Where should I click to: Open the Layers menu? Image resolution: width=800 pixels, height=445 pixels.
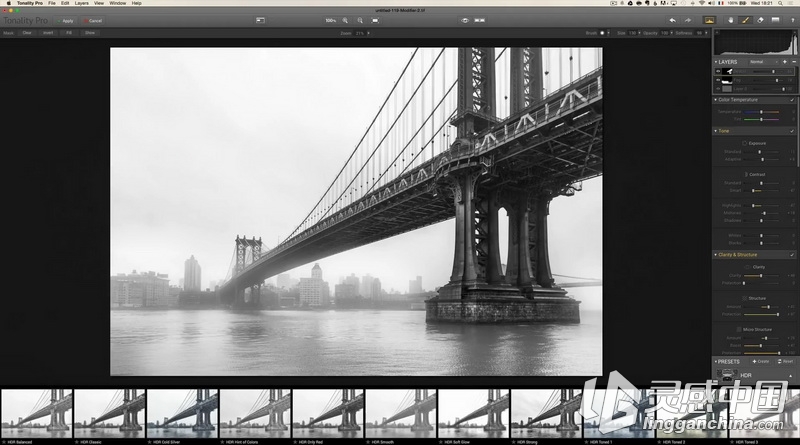tap(82, 3)
